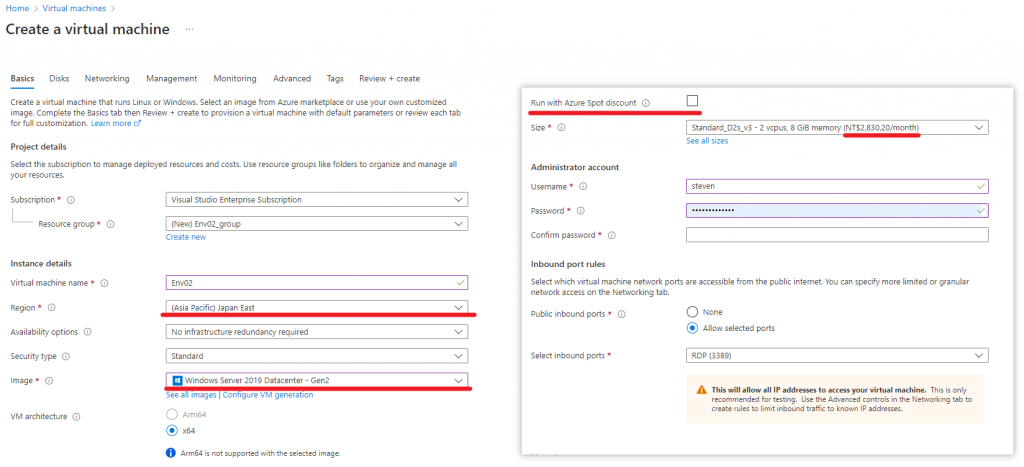Screen dimensions: 1024x467
Task: Select Allow selected ports radio button
Action: pyautogui.click(x=692, y=328)
